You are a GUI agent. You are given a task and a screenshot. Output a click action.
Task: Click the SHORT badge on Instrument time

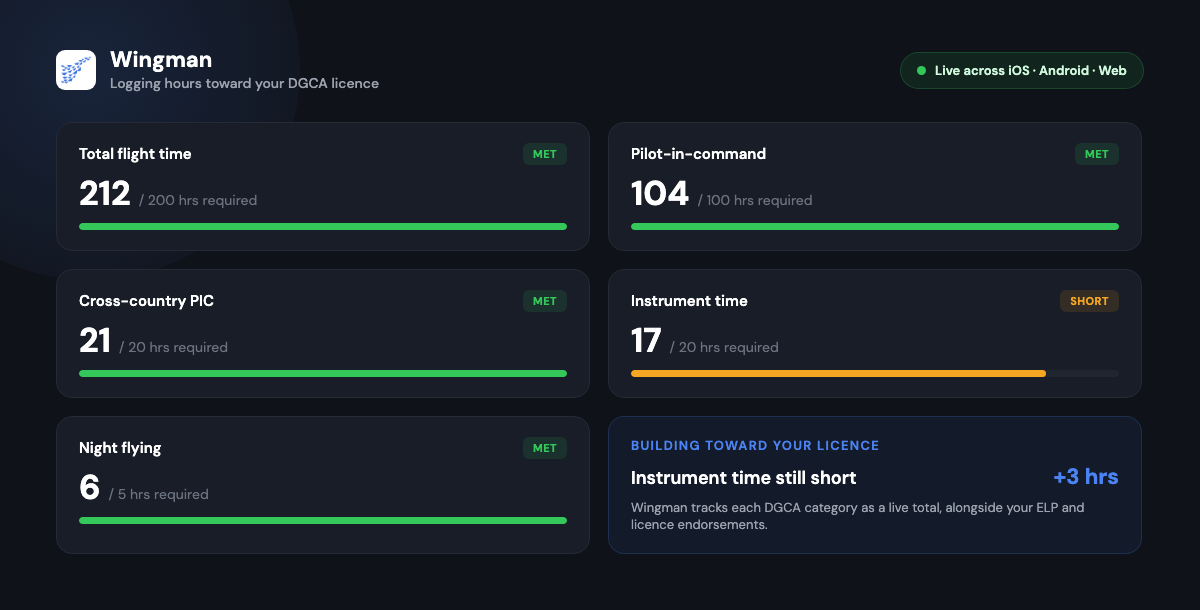1090,301
